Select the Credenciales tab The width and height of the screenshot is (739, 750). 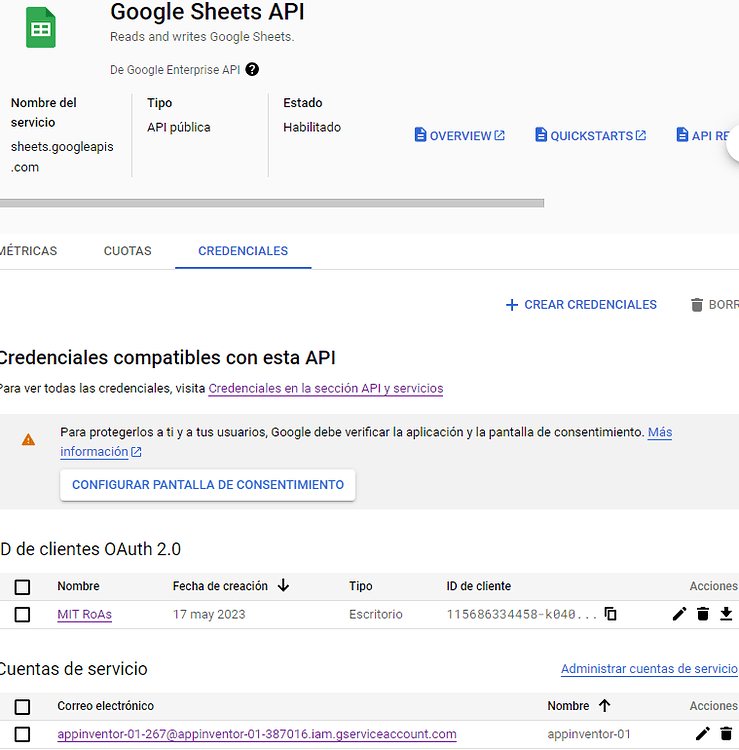point(243,251)
